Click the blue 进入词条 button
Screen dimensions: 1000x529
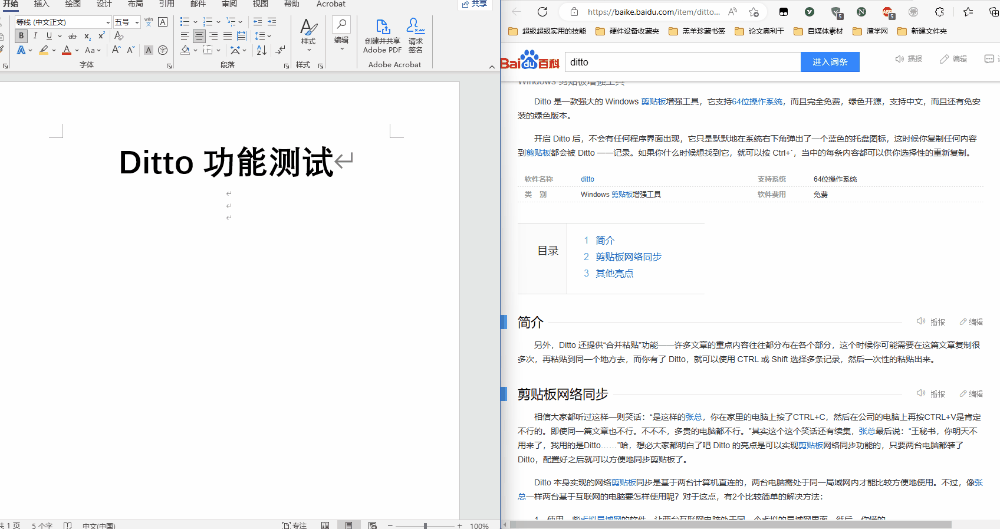[x=830, y=62]
